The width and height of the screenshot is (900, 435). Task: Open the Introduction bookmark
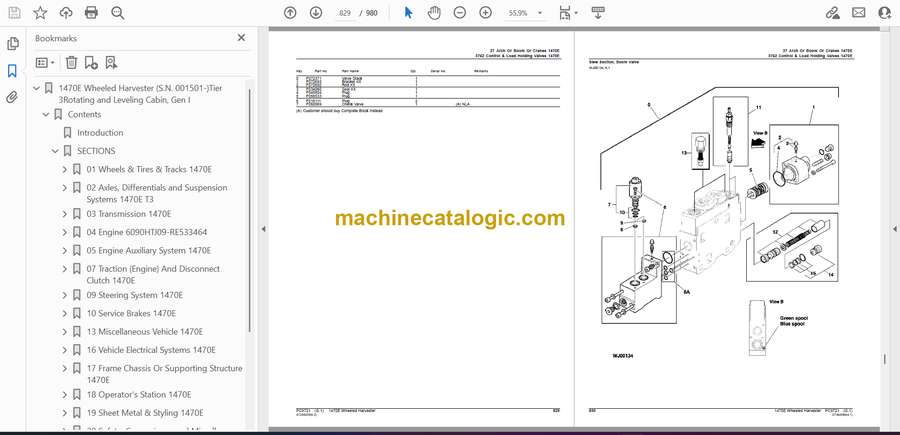coord(100,133)
